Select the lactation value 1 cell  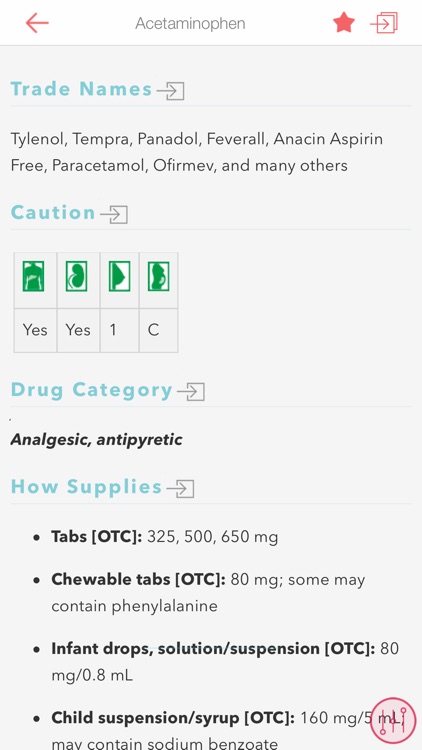(120, 330)
